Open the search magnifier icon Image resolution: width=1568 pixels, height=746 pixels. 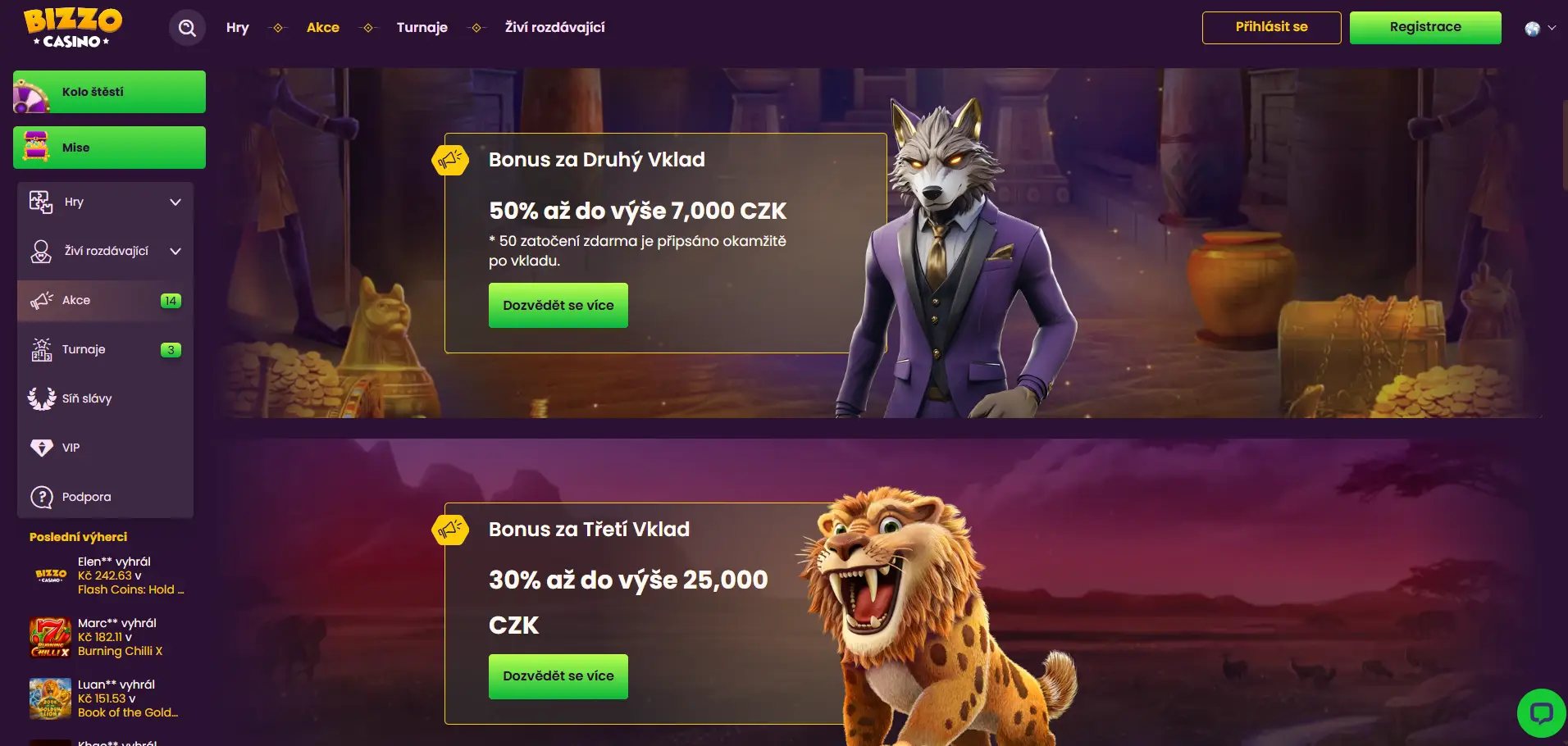187,28
